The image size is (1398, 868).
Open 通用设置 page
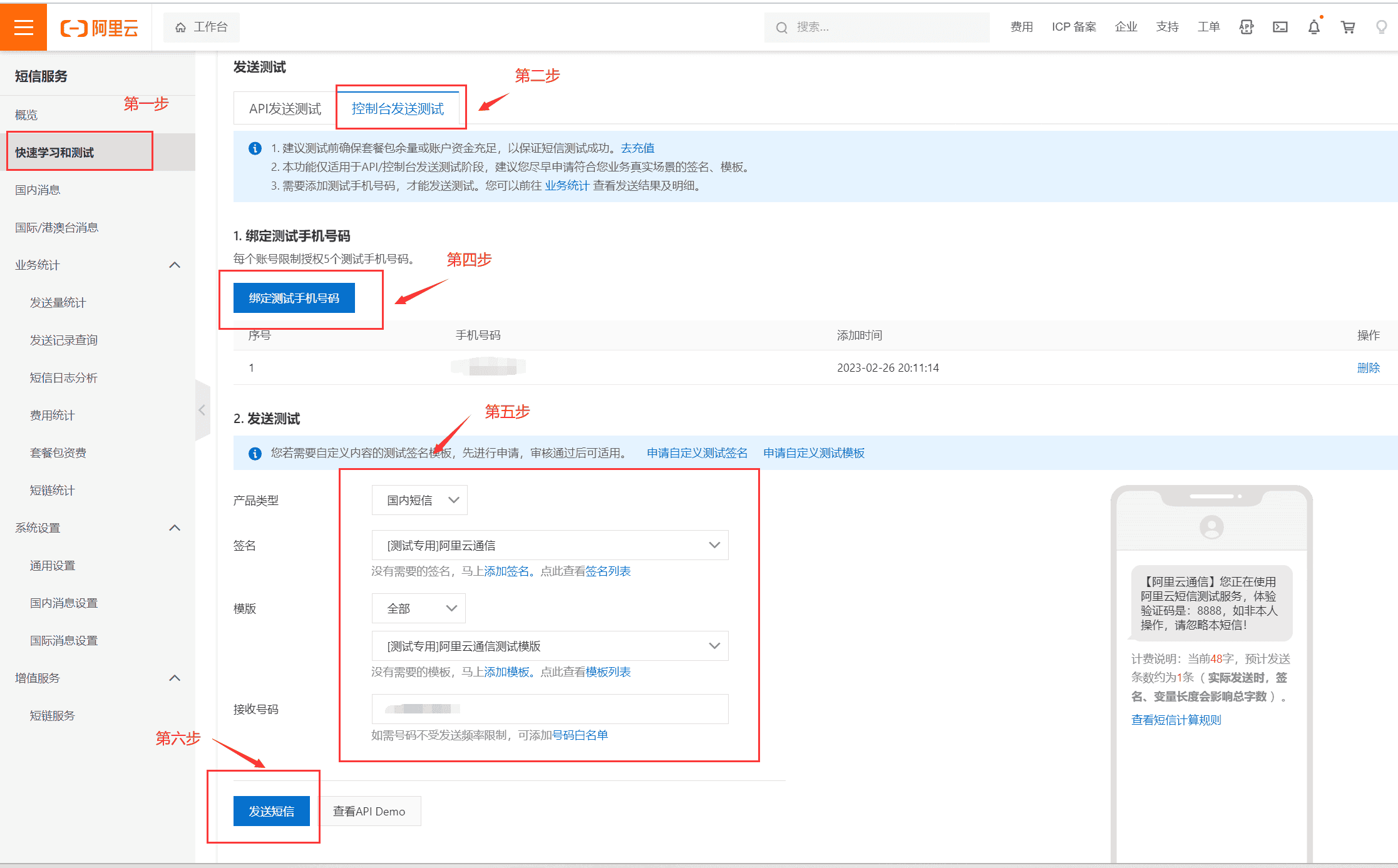point(52,565)
